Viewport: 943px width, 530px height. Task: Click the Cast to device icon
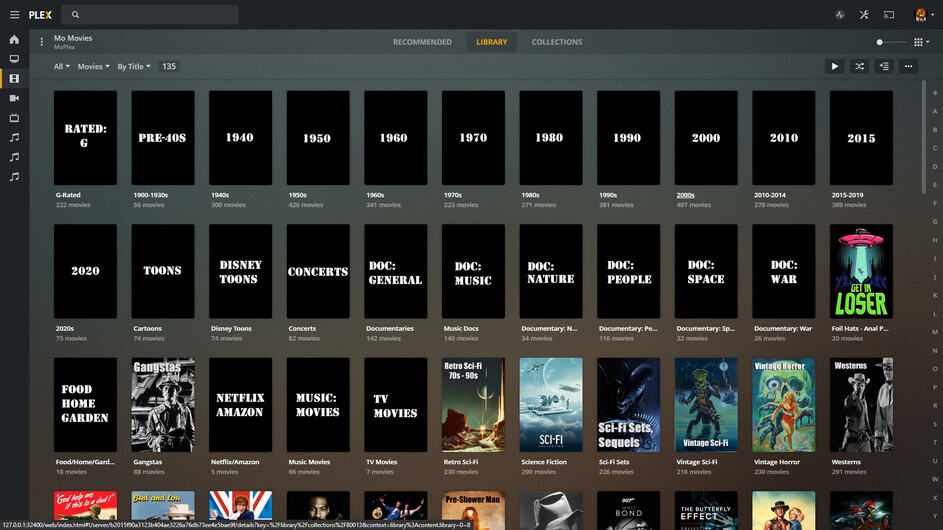pyautogui.click(x=889, y=14)
